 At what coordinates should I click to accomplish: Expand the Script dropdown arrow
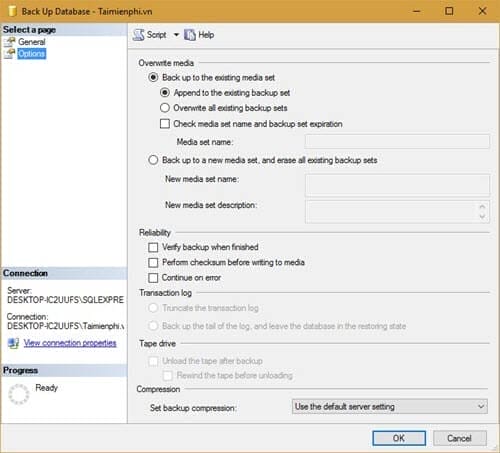click(176, 35)
